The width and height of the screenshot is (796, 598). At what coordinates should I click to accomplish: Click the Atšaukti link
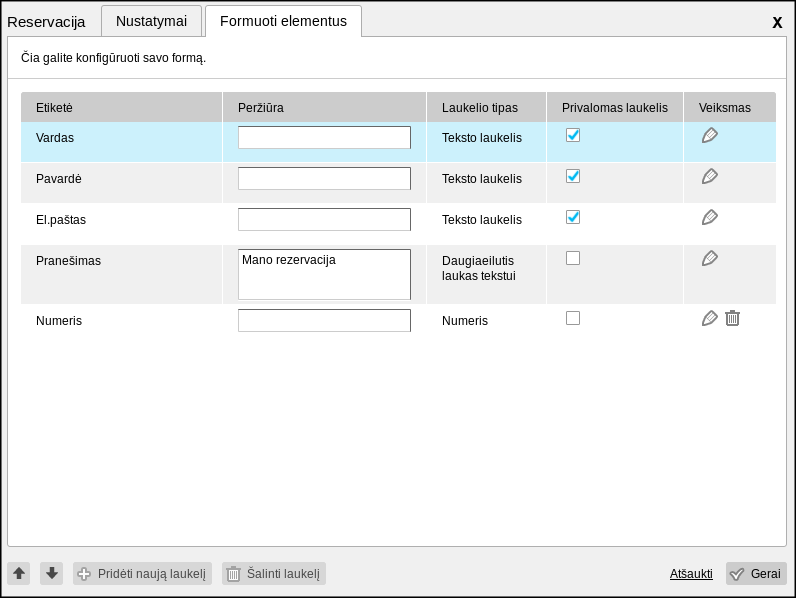691,574
